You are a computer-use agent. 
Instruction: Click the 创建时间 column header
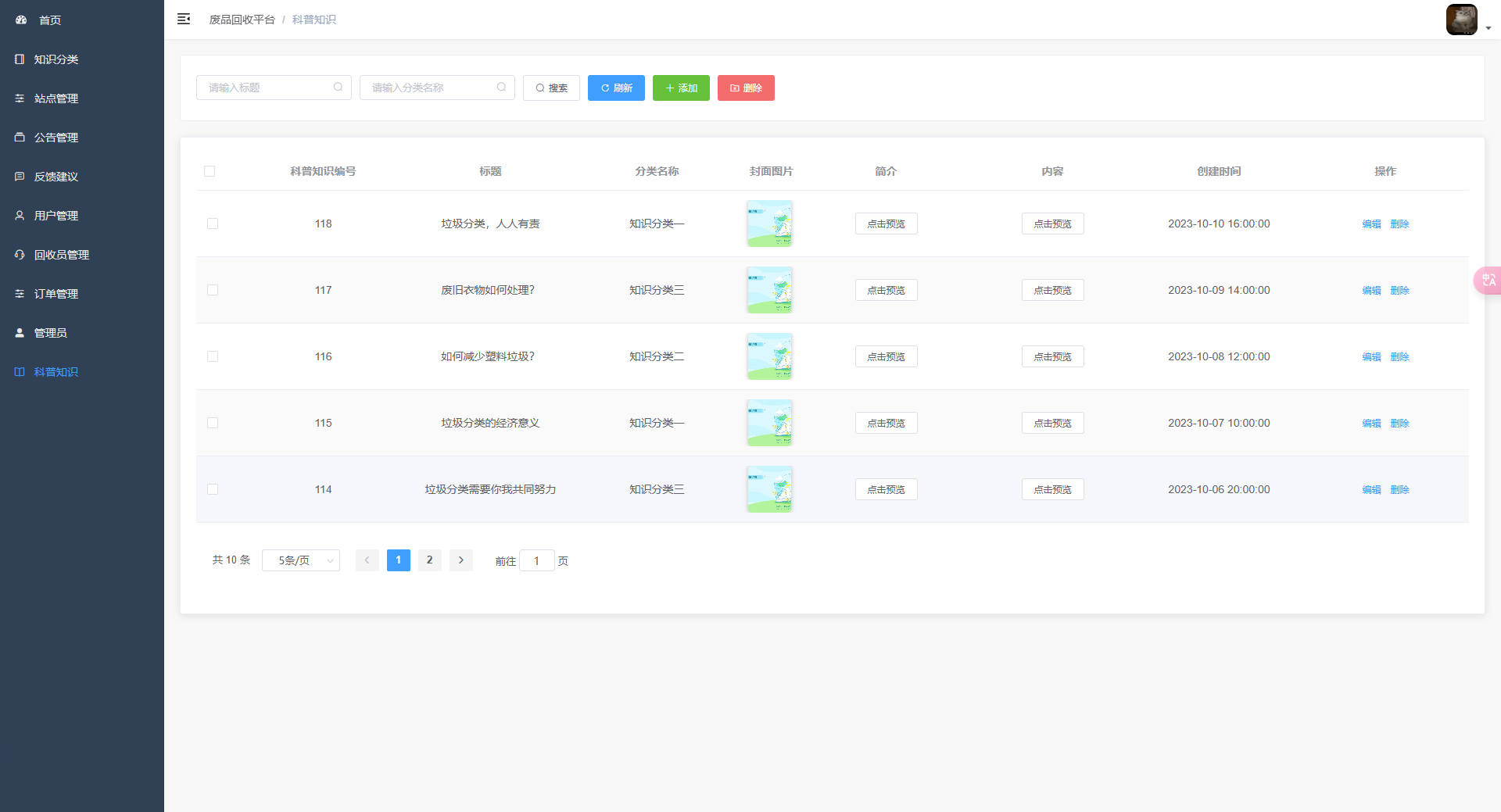pos(1219,171)
